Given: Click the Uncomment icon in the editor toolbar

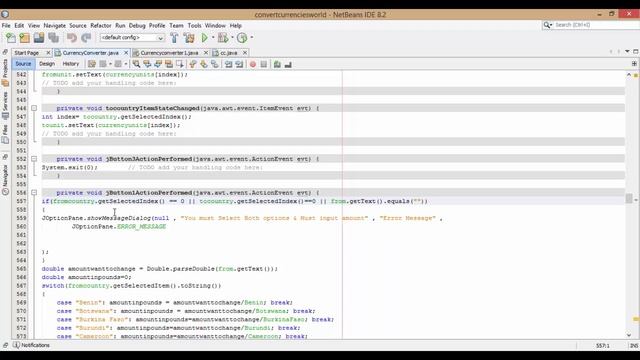Looking at the screenshot, I should [288, 64].
